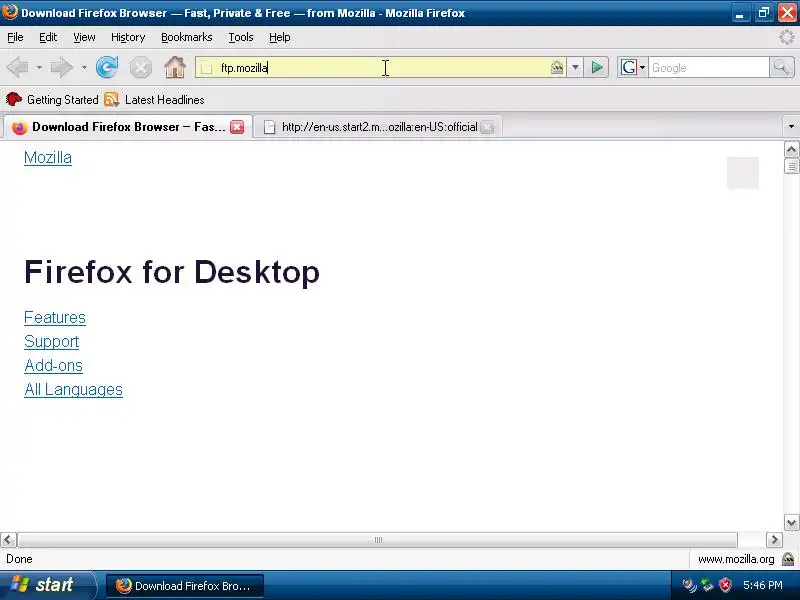Click the status bar security lock icon
800x600 pixels.
(x=788, y=559)
